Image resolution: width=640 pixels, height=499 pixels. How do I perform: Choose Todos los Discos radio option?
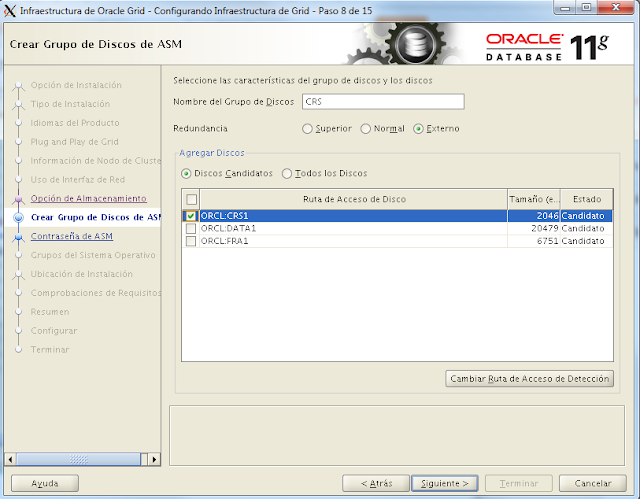[287, 174]
